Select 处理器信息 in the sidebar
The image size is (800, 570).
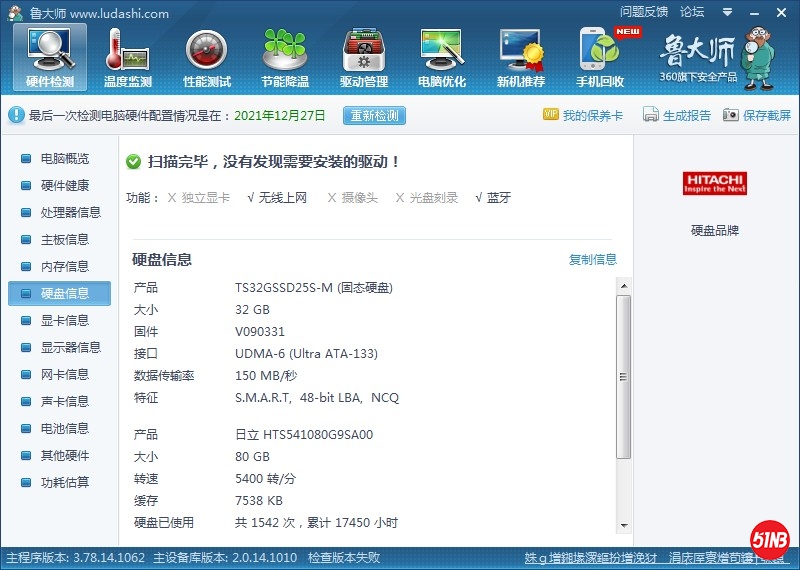70,213
